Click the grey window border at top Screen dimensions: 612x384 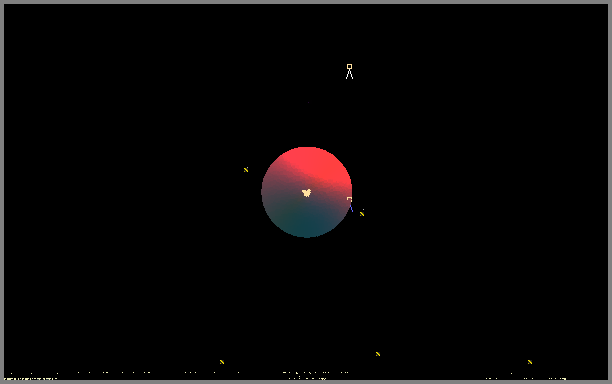pos(306,2)
